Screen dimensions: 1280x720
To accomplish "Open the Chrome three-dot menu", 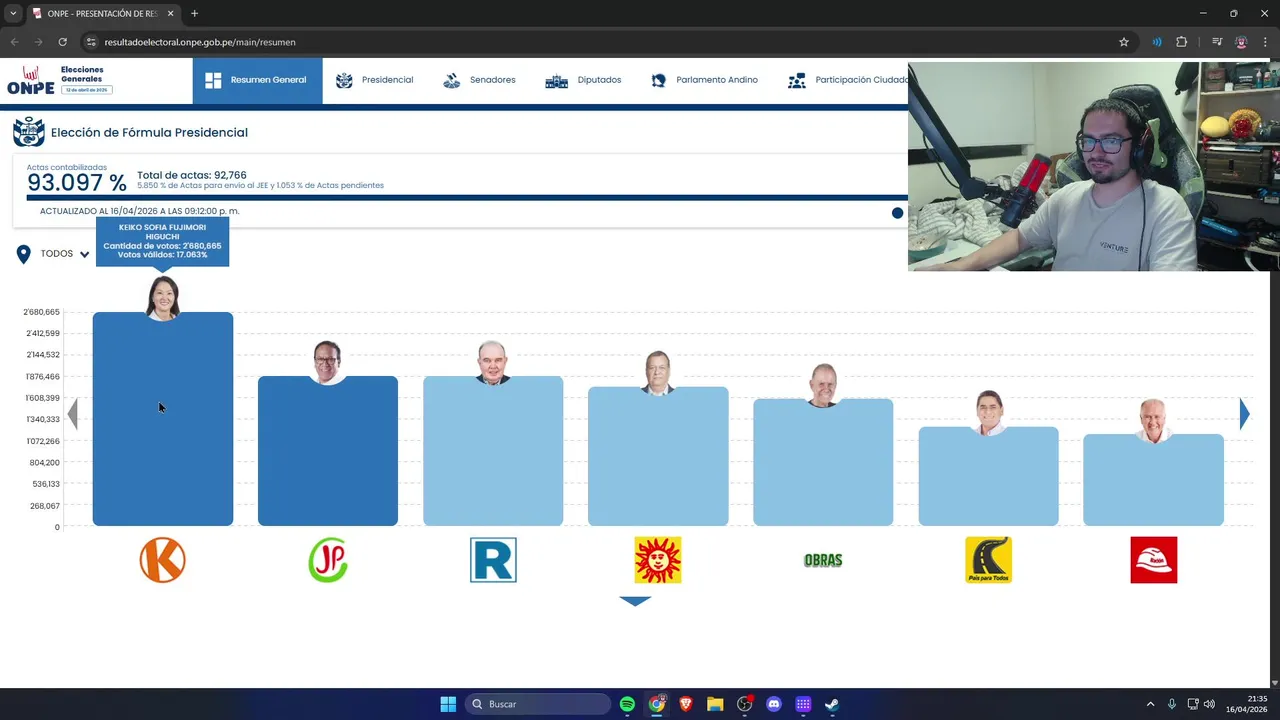I will 1266,42.
